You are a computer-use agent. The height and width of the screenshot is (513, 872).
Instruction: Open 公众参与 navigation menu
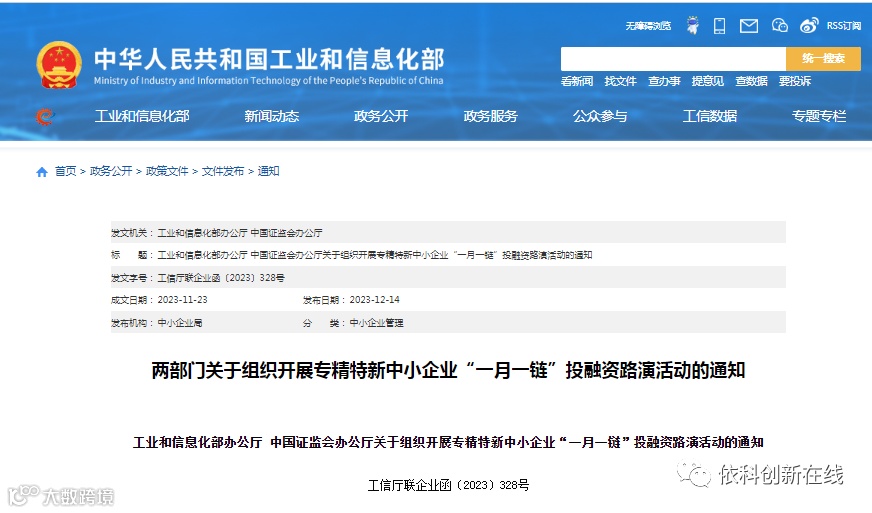tap(600, 116)
